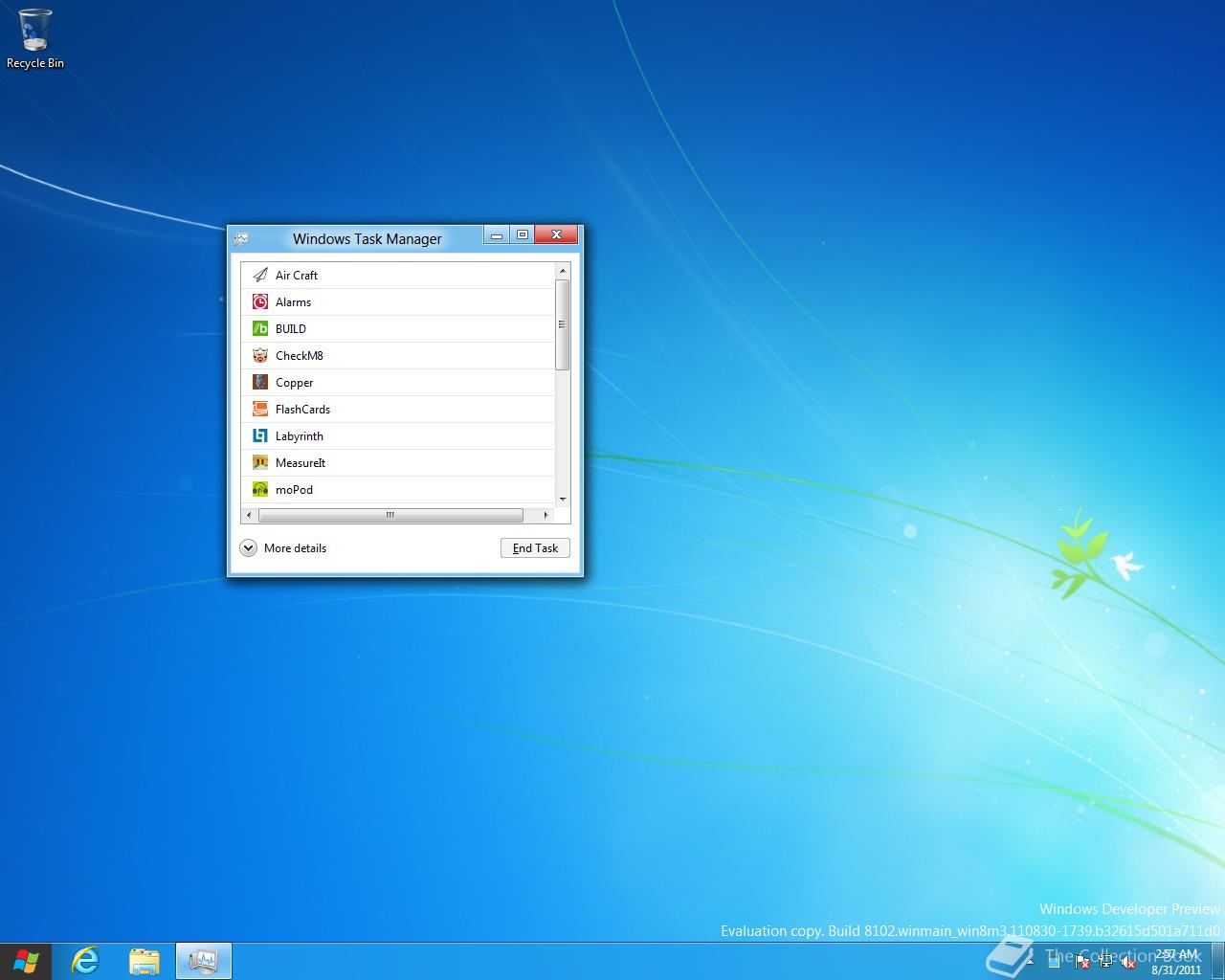
Task: Select the "Air Craft" row text
Action: pos(297,275)
